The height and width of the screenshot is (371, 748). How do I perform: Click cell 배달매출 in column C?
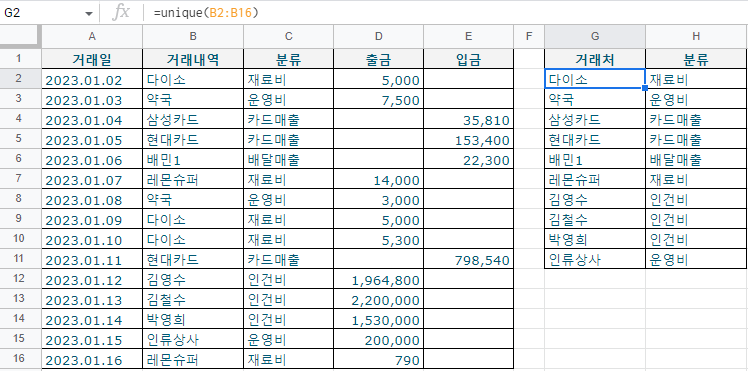tap(289, 160)
